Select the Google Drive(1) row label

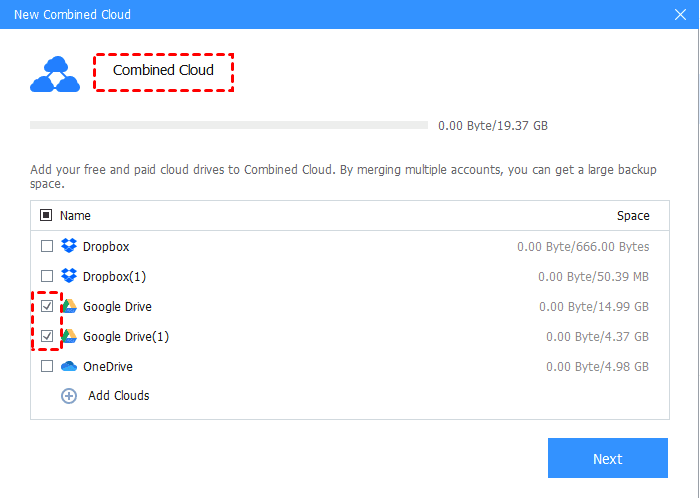126,336
